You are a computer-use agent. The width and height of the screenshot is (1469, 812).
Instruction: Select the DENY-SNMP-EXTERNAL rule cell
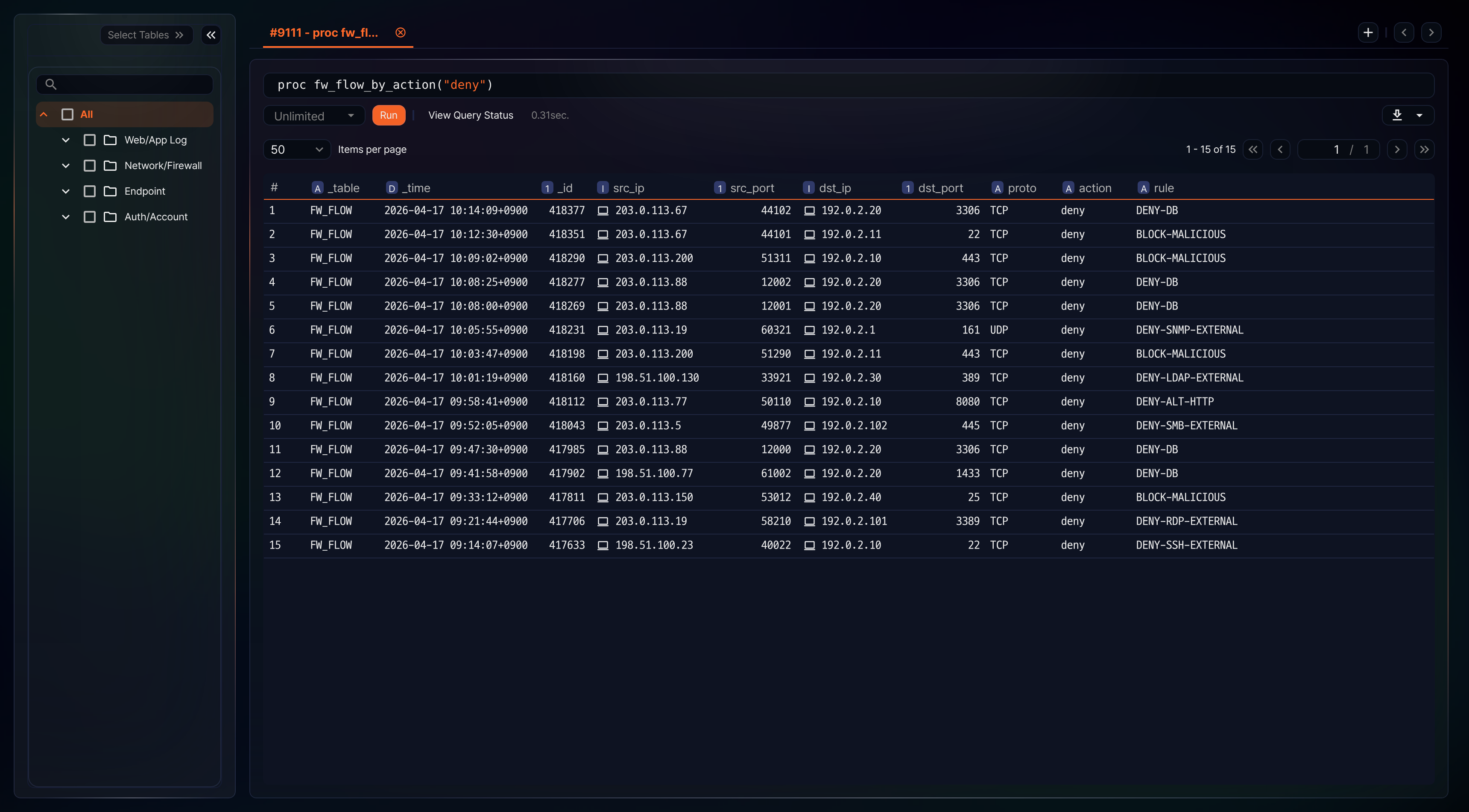click(x=1189, y=330)
